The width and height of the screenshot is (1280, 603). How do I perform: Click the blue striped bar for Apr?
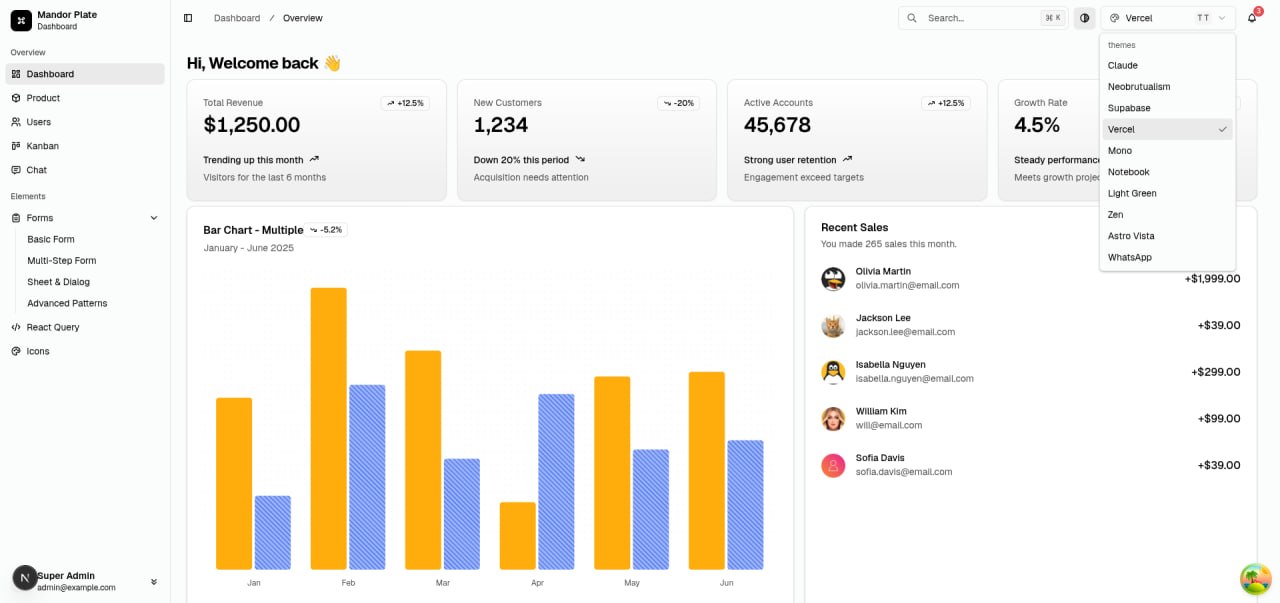click(x=556, y=482)
